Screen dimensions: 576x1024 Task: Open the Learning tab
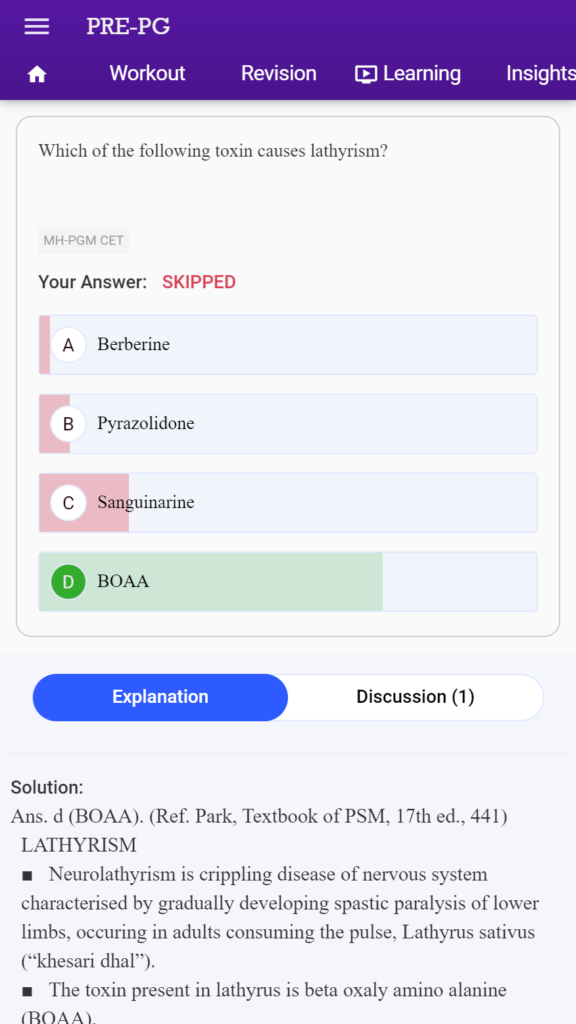[408, 73]
